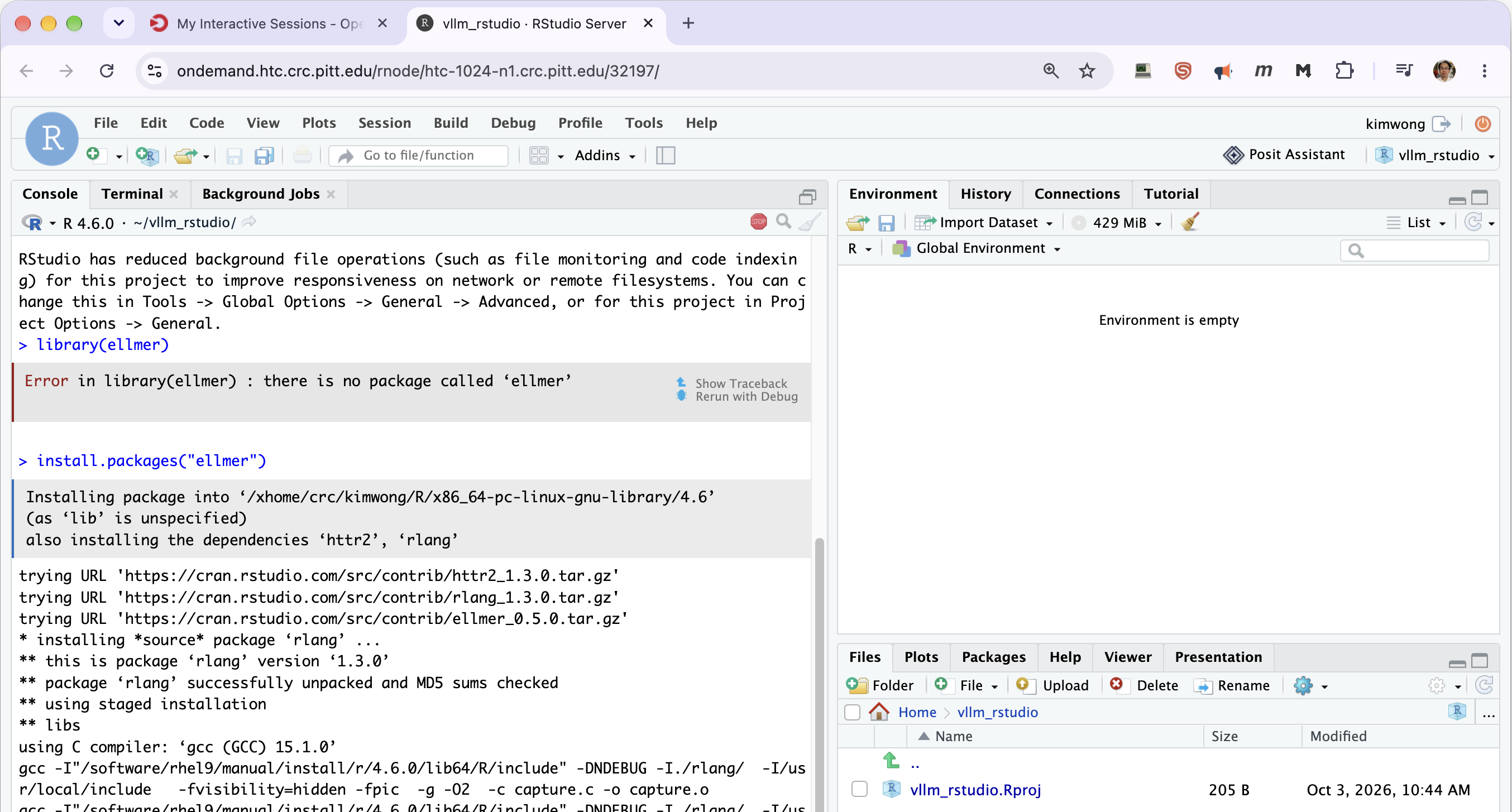Refresh the Files pane listing

(1483, 685)
